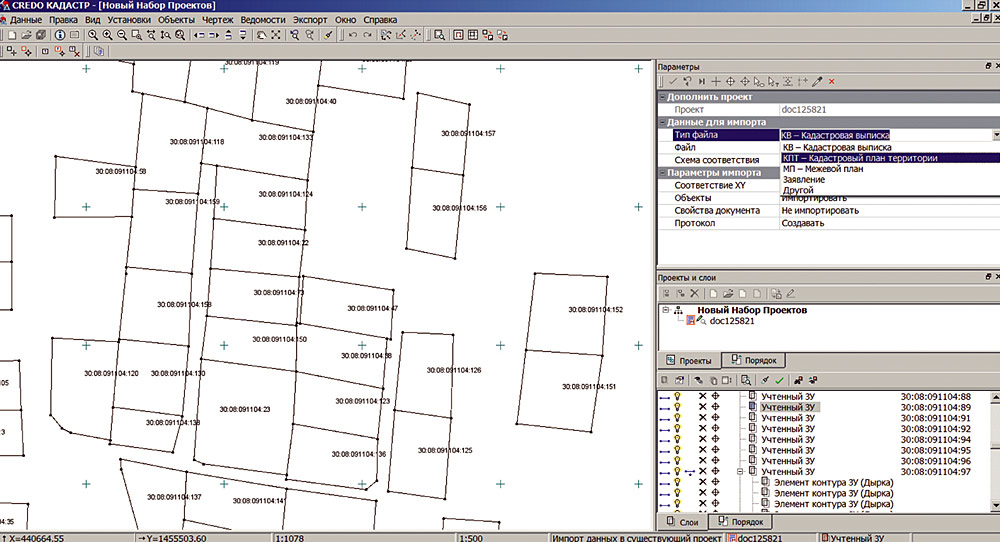Click the open folder icon in Проекты и слои toolbar
The width and height of the screenshot is (1000, 542).
tap(728, 293)
